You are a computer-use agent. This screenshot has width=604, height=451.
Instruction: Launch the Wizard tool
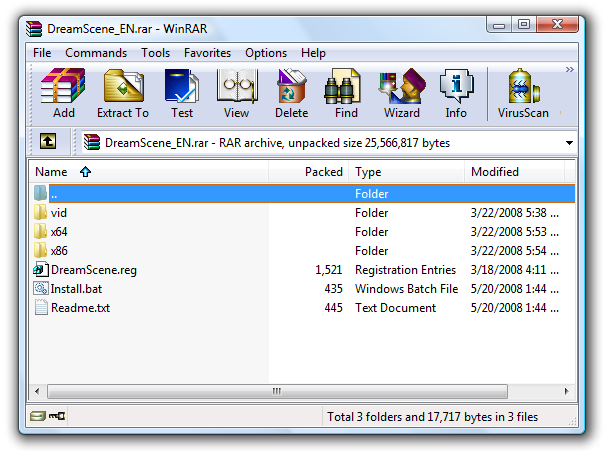click(402, 93)
